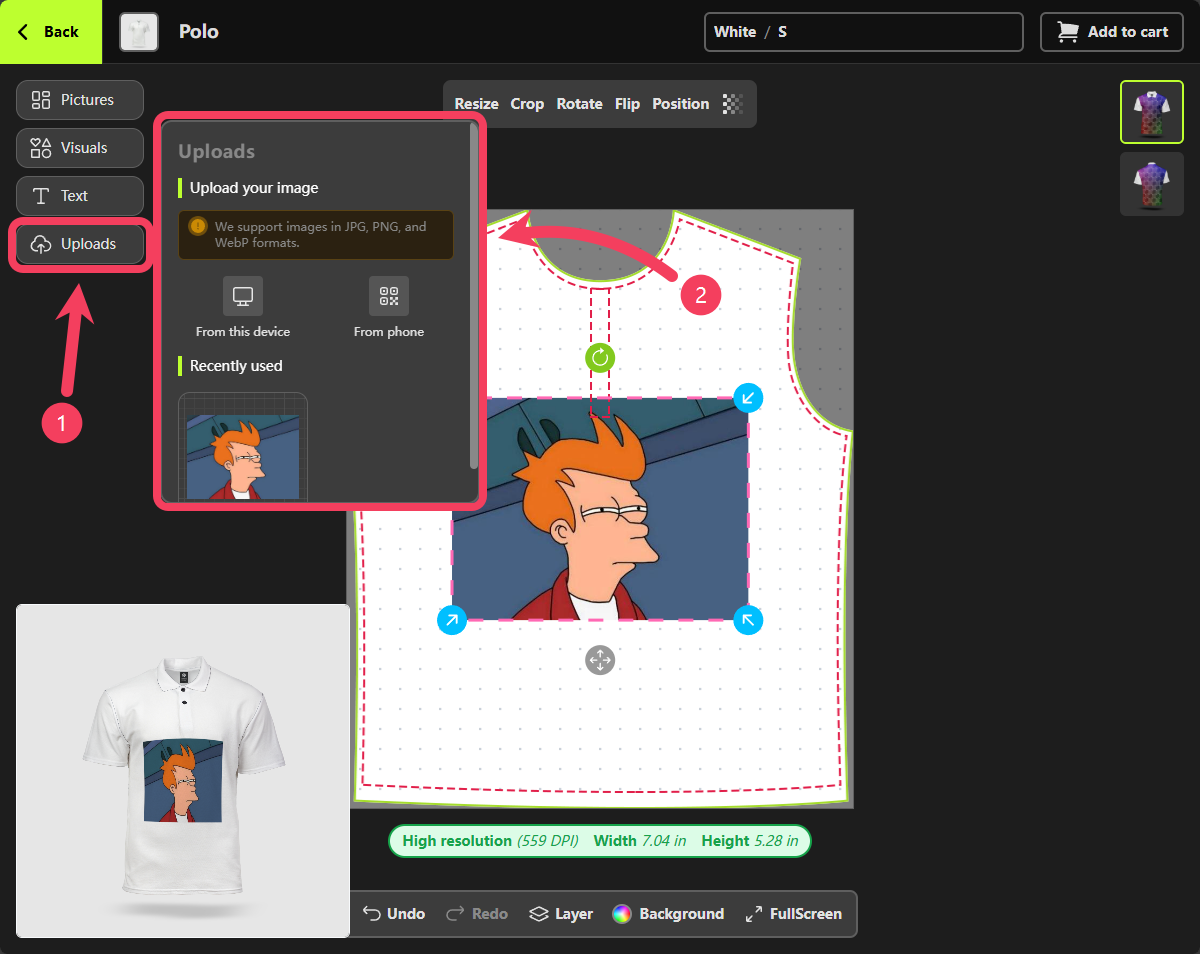Choose Resize in the image toolbar
The width and height of the screenshot is (1200, 954).
[x=476, y=104]
